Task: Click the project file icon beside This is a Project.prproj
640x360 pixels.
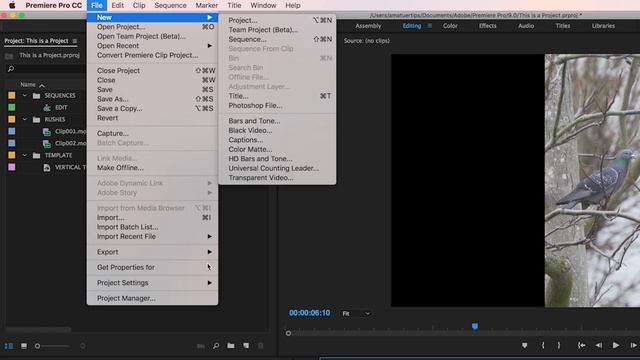Action: click(9, 56)
